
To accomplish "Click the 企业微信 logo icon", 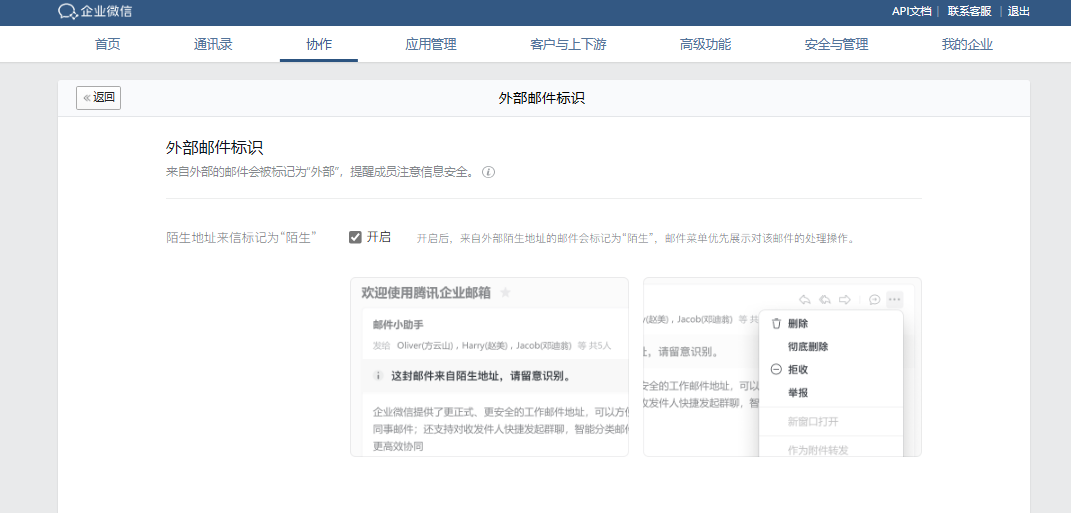I will point(67,12).
